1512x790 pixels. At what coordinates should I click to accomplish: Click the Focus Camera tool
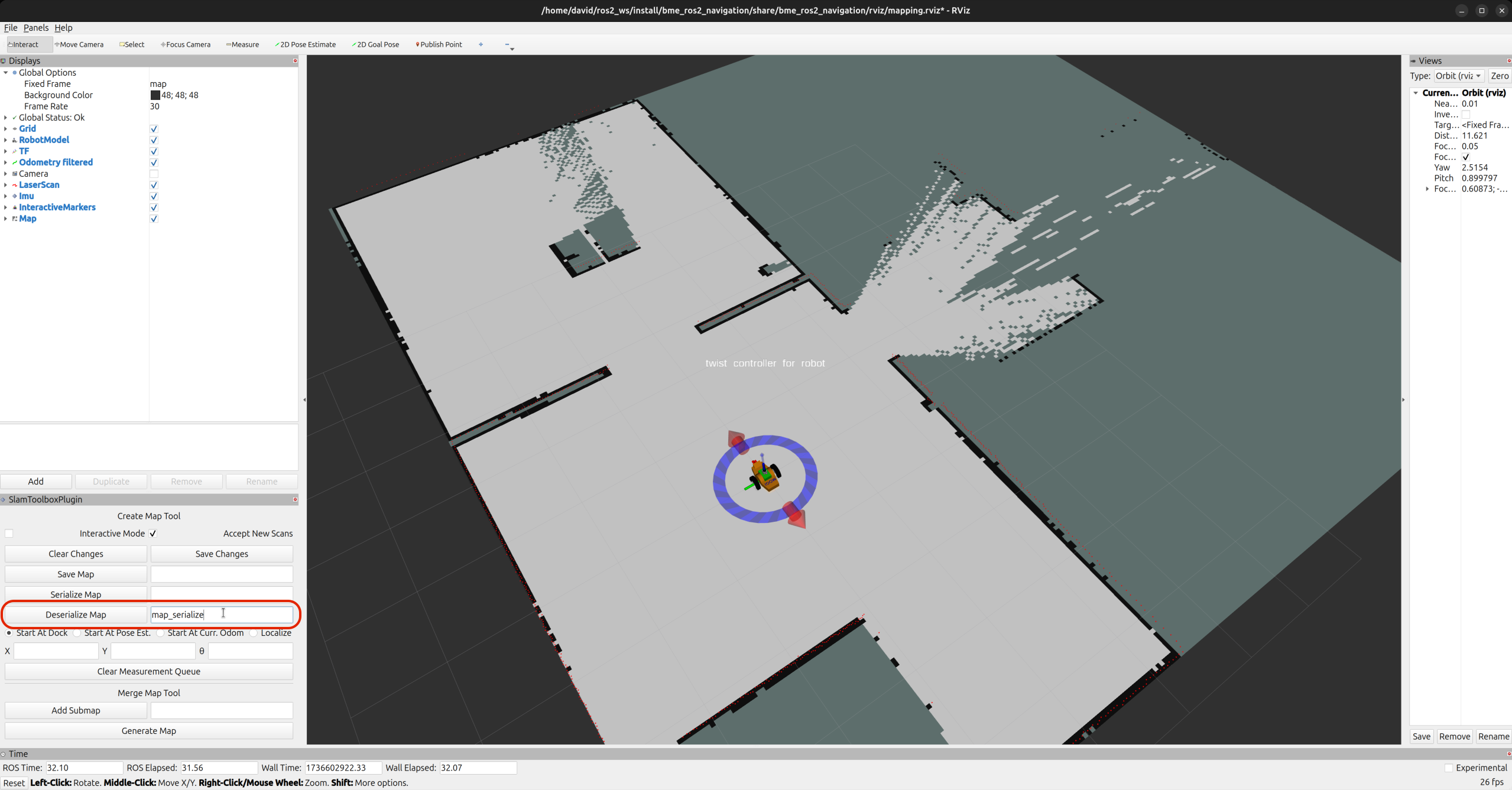tap(186, 44)
